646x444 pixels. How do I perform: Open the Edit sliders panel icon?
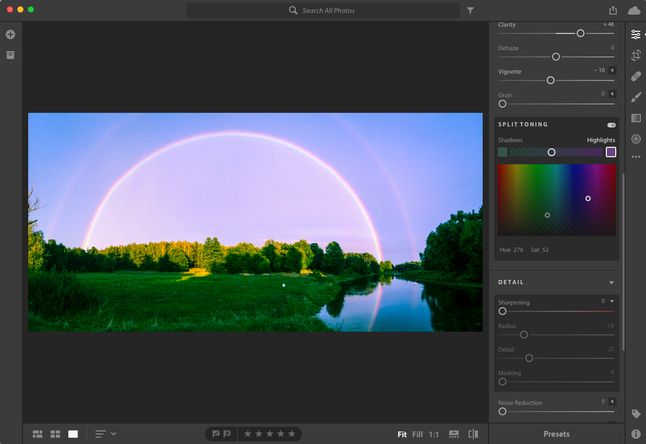[x=636, y=34]
